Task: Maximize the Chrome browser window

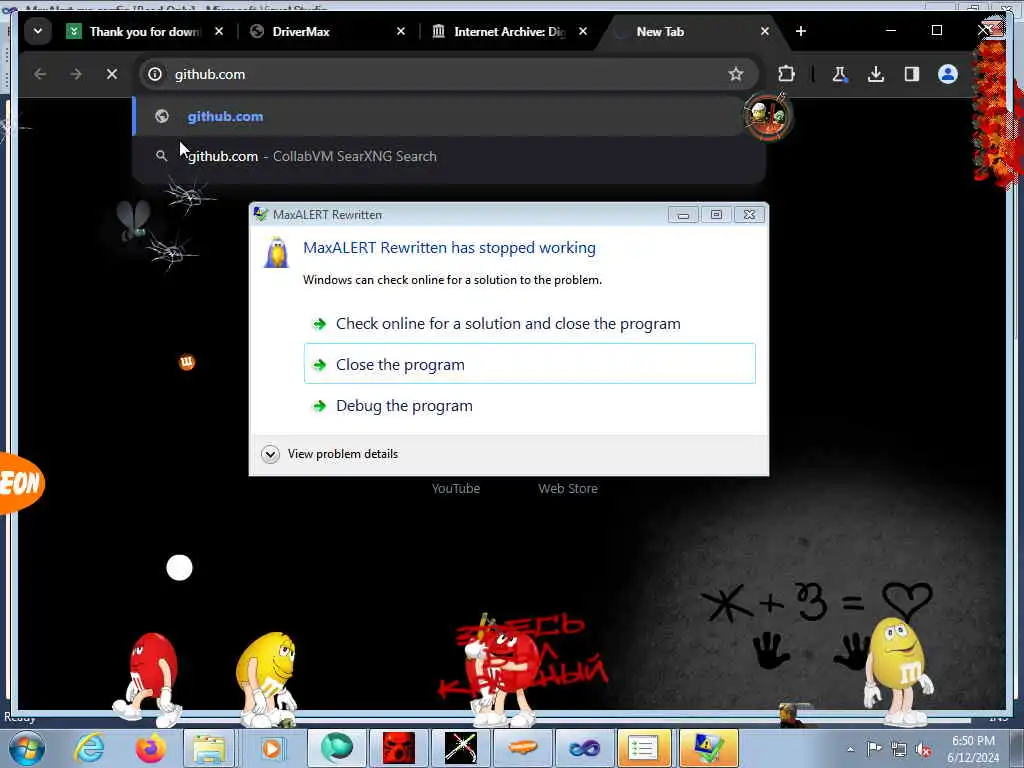Action: (936, 31)
